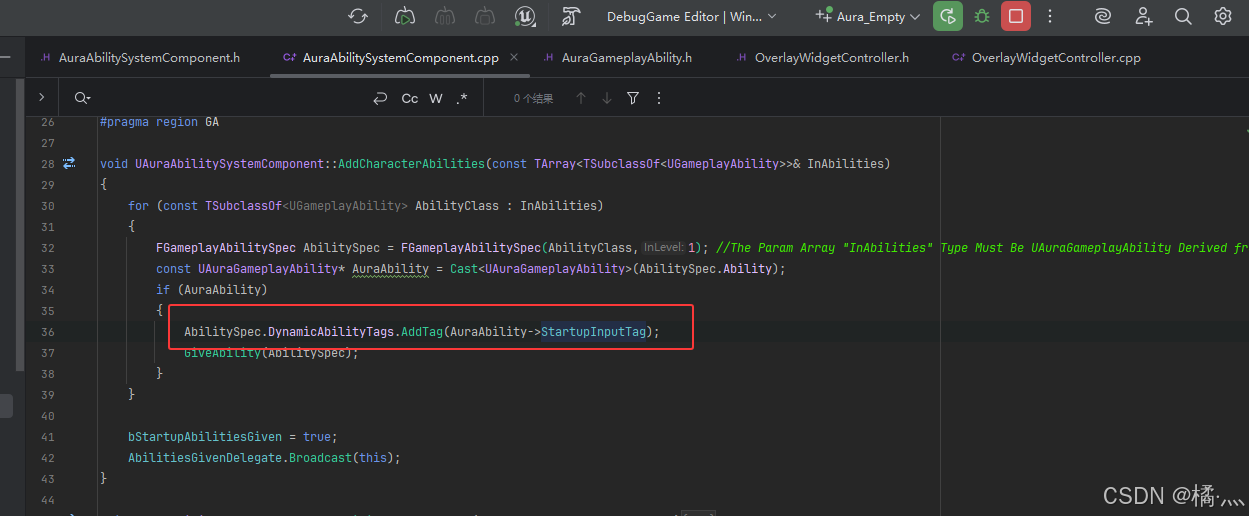
Task: Click the GiveAbility call on line 37
Action: 223,353
